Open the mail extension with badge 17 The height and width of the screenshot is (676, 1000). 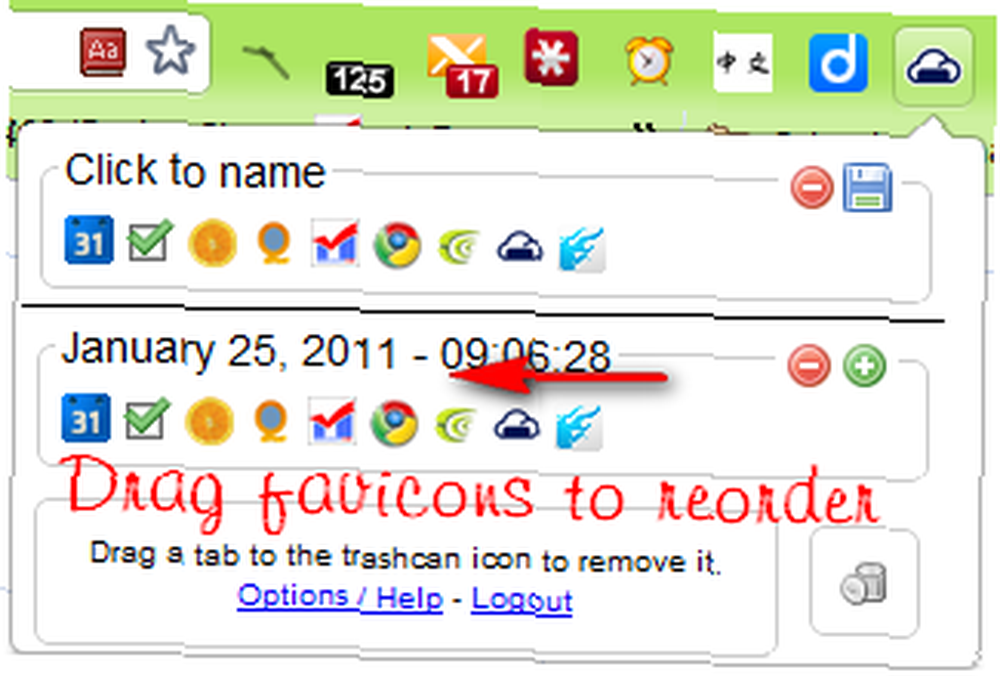coord(462,66)
